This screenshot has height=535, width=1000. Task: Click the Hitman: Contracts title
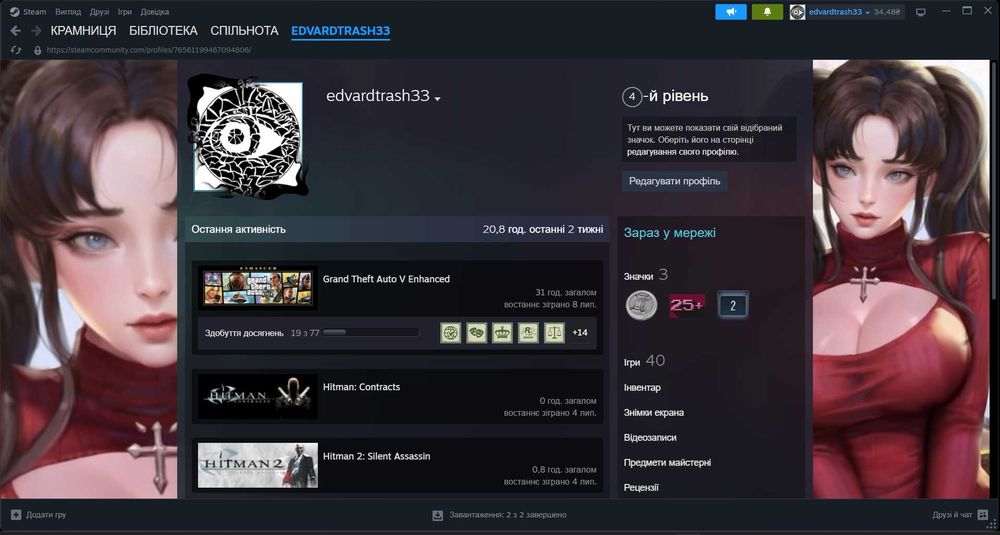tap(362, 386)
